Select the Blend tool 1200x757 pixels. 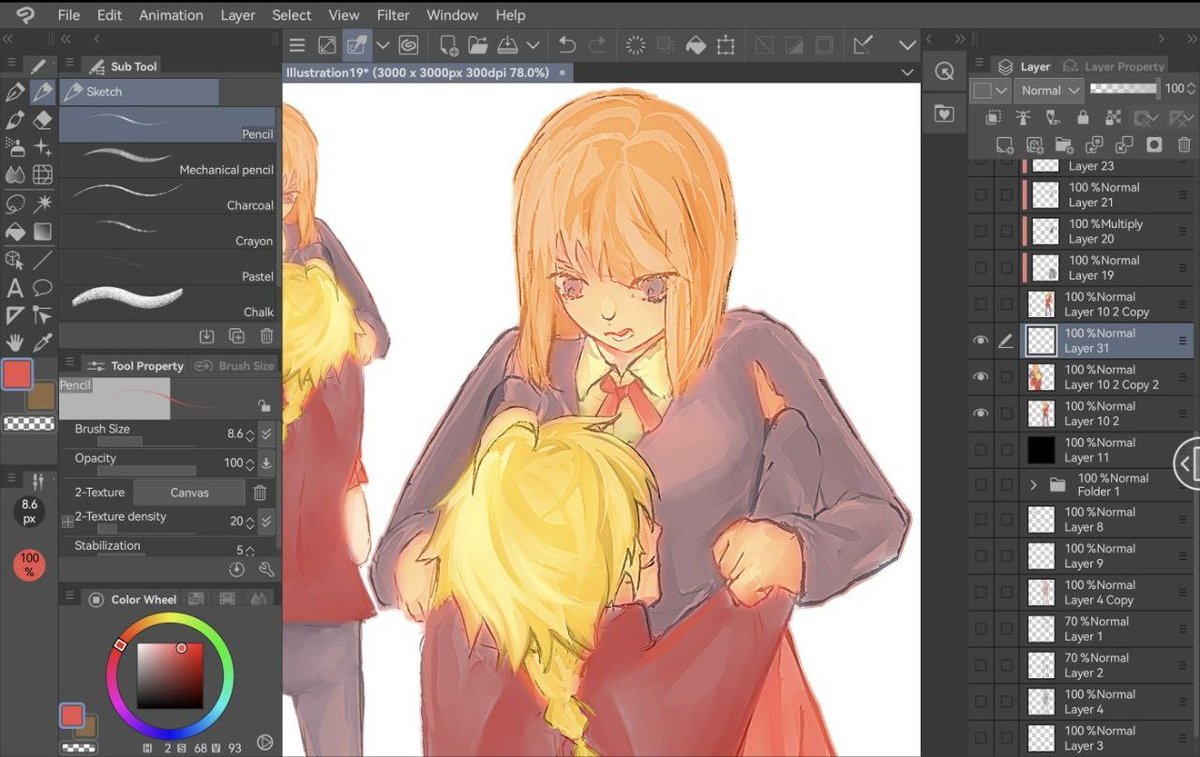click(x=15, y=175)
